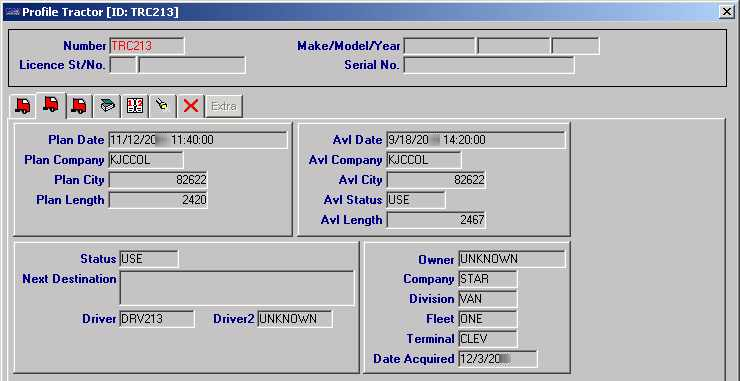Click the Profile Tractor title bar icon
Viewport: 740px width, 381px height.
click(12, 12)
